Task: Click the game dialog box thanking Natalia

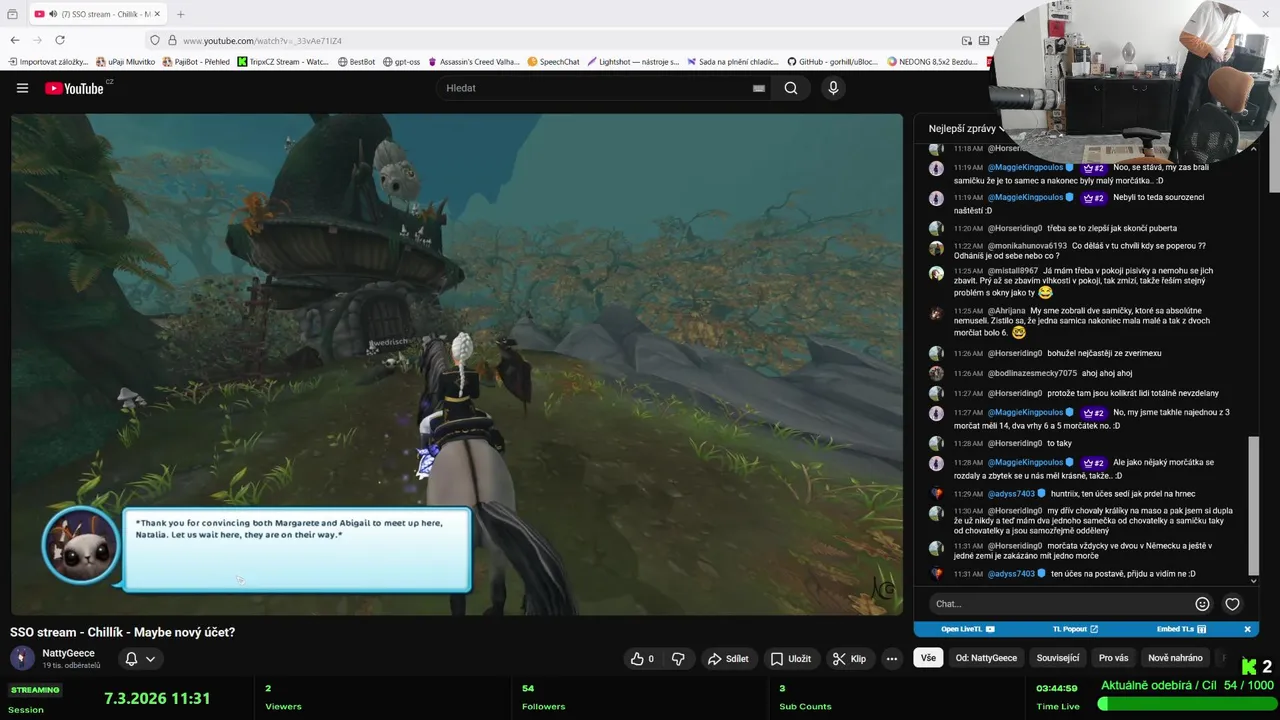Action: coord(296,549)
